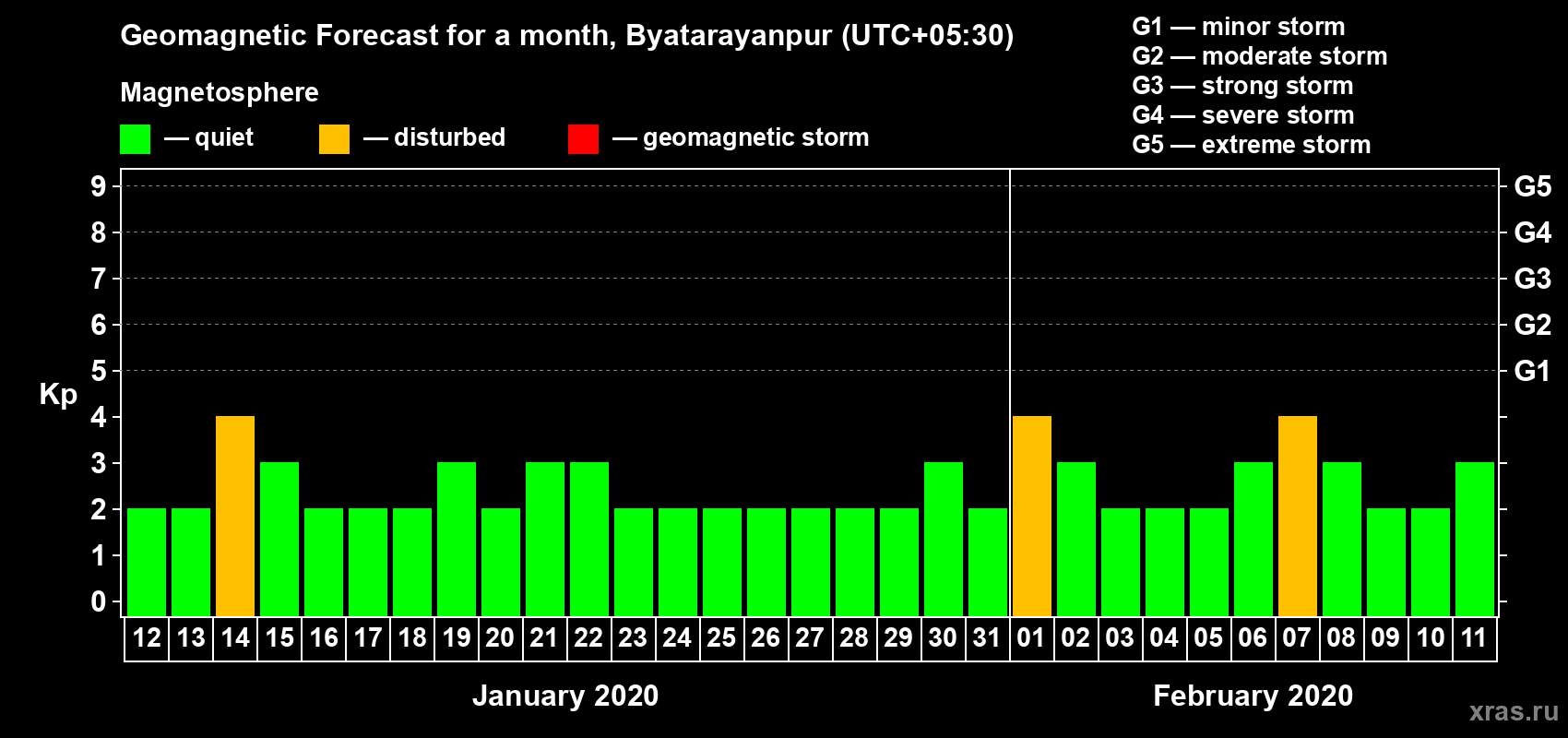The height and width of the screenshot is (738, 1568).
Task: Click the green bar for January 12
Action: 147,562
